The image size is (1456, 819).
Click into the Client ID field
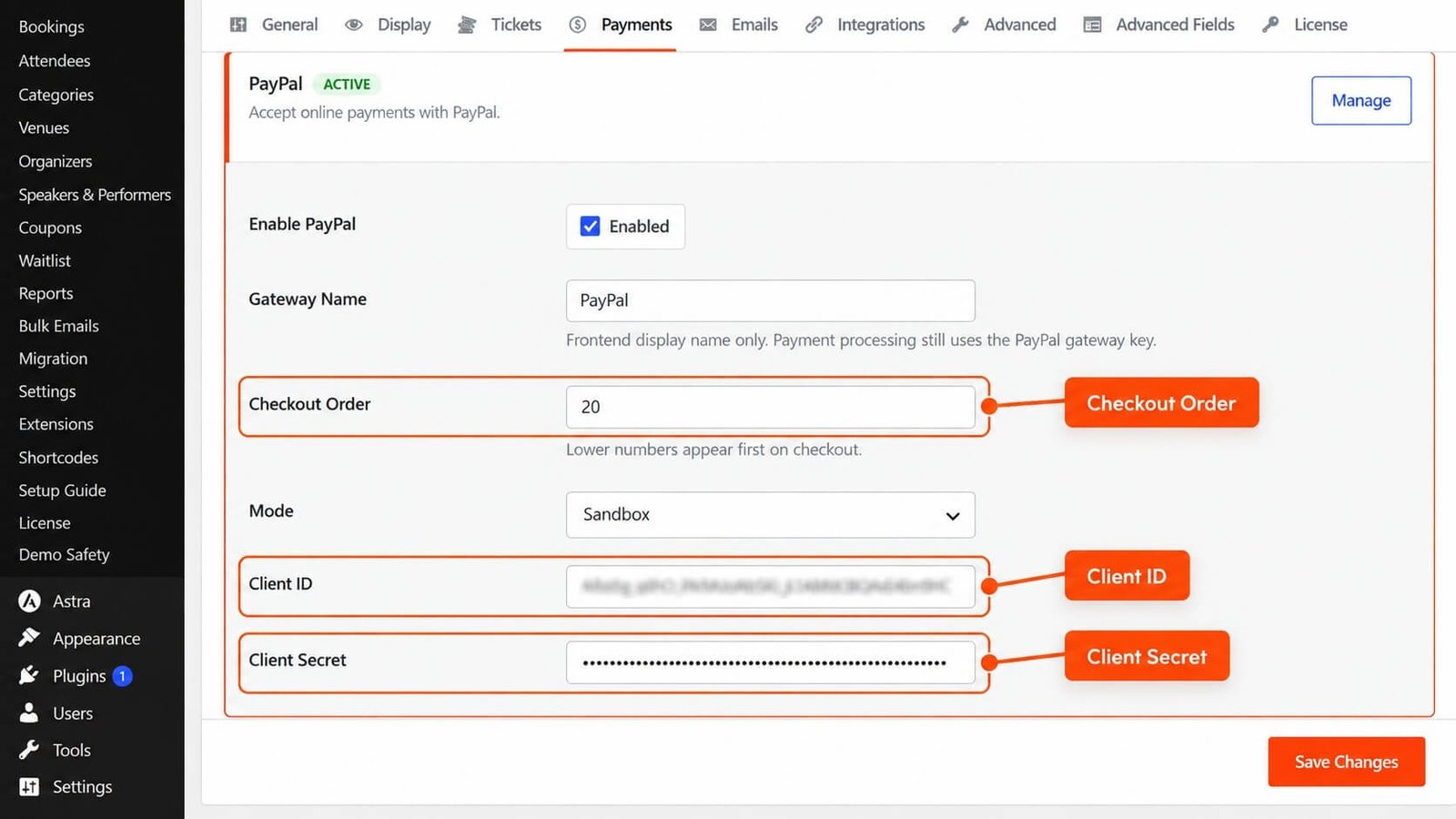(770, 586)
